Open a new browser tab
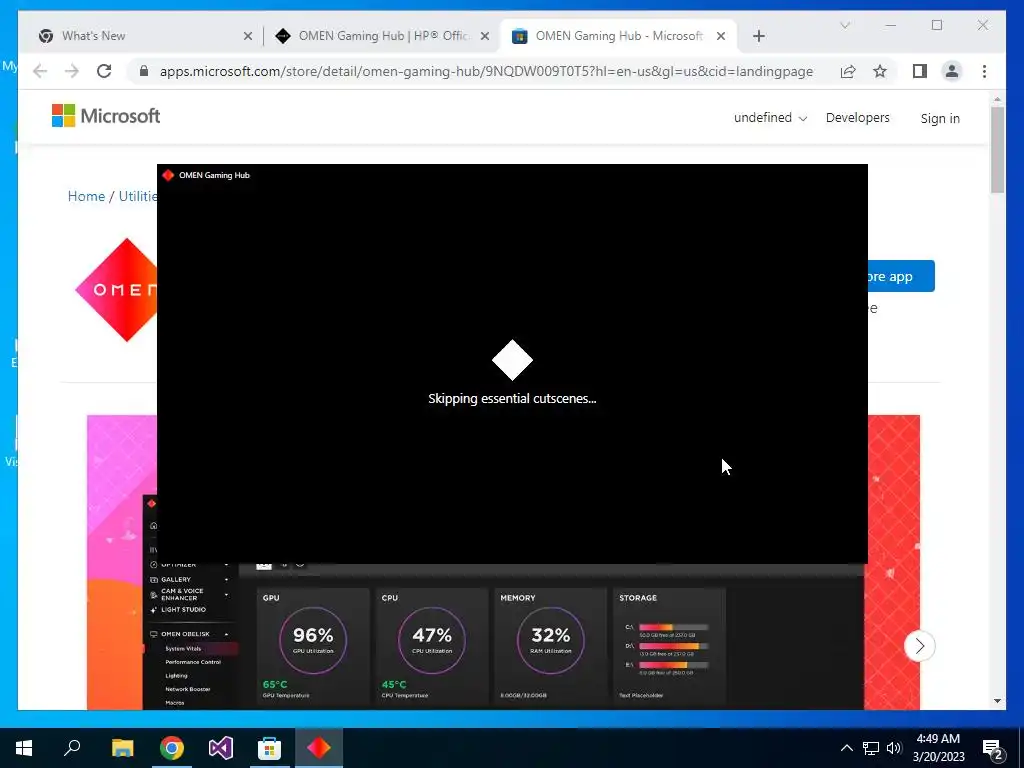 (758, 37)
